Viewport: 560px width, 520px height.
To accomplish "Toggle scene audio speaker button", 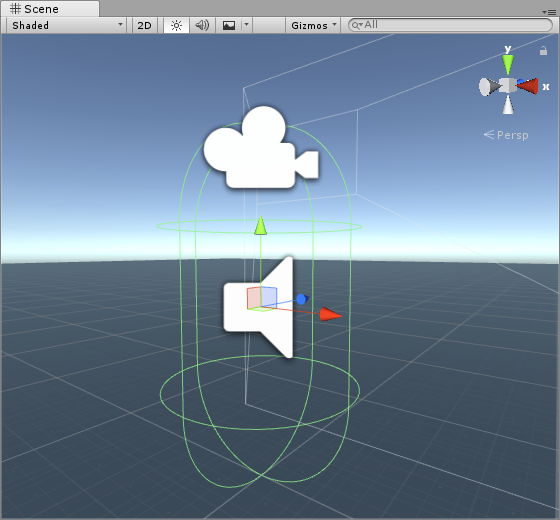I will [202, 25].
